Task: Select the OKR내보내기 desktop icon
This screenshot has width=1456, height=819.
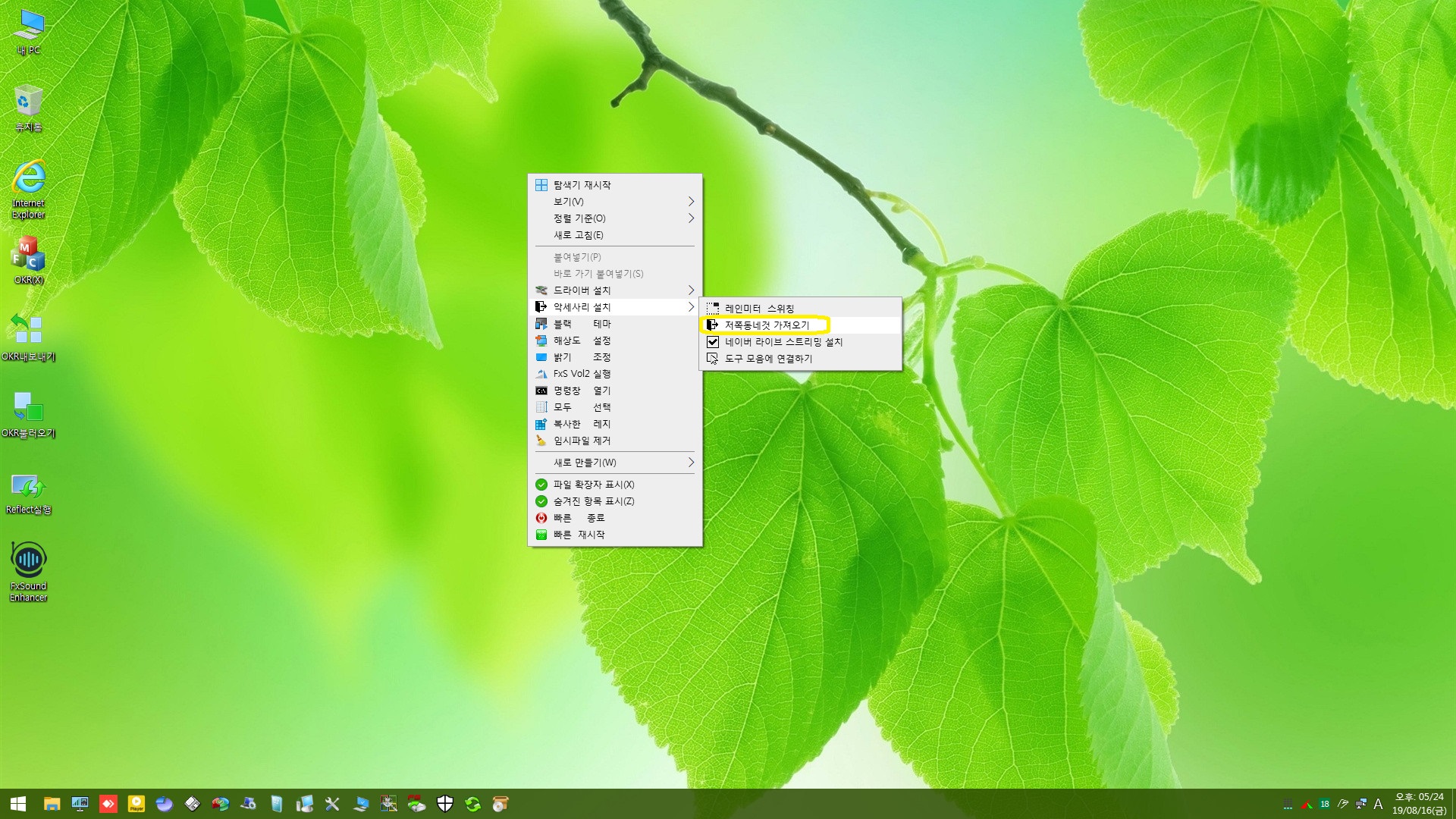Action: pyautogui.click(x=29, y=338)
